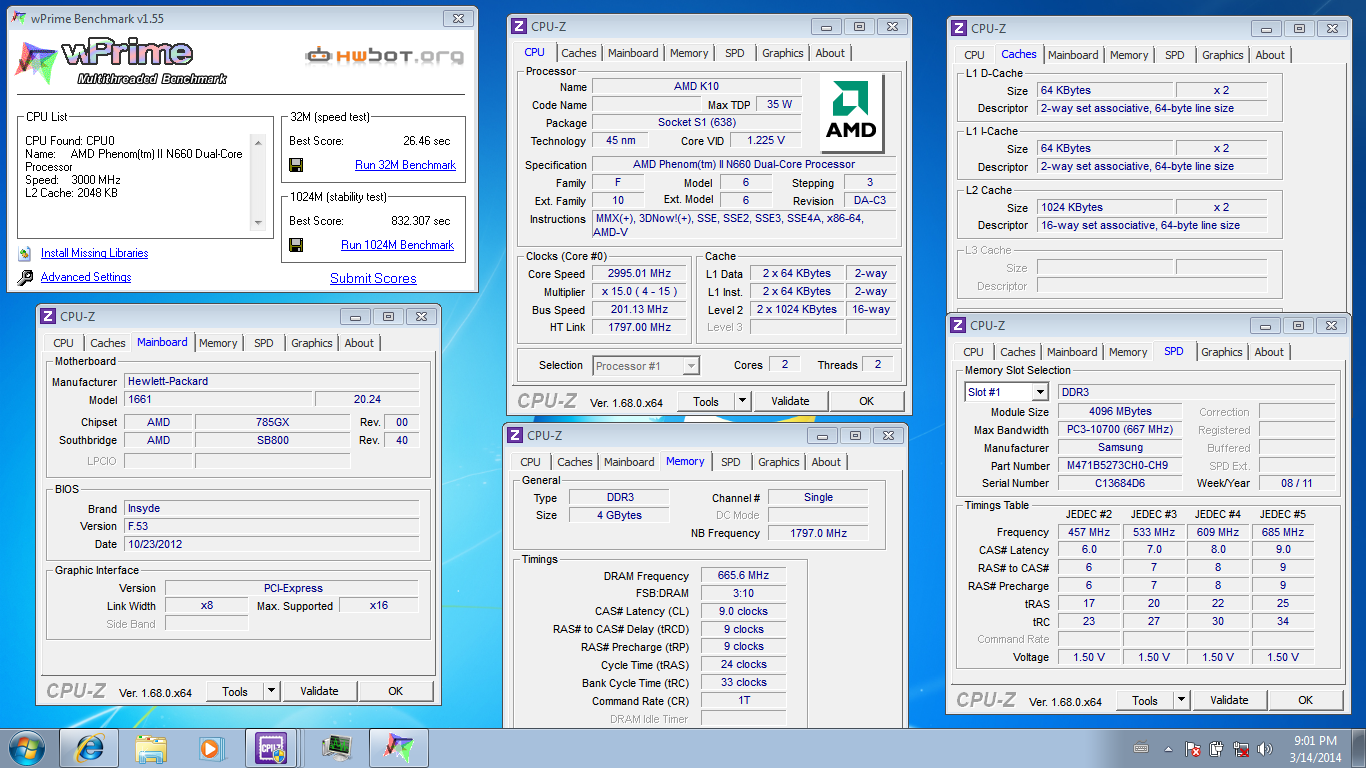Click Run 32M Benchmark link
This screenshot has width=1366, height=768.
point(405,165)
